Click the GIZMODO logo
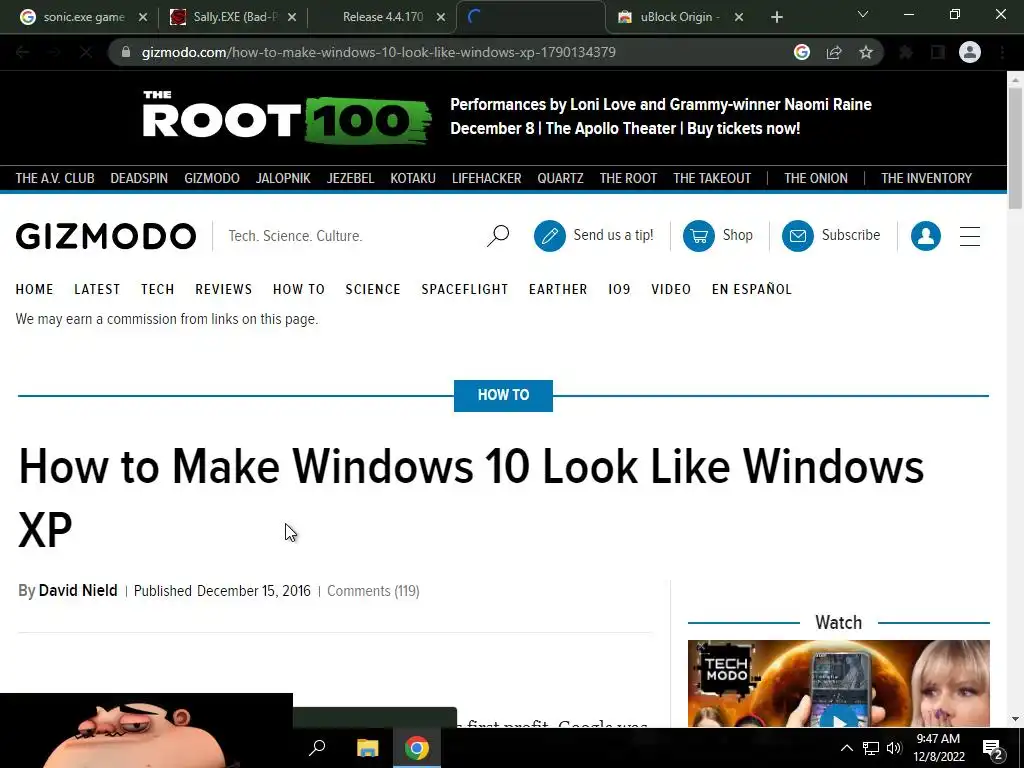Screen dimensions: 1024x768 tap(106, 236)
